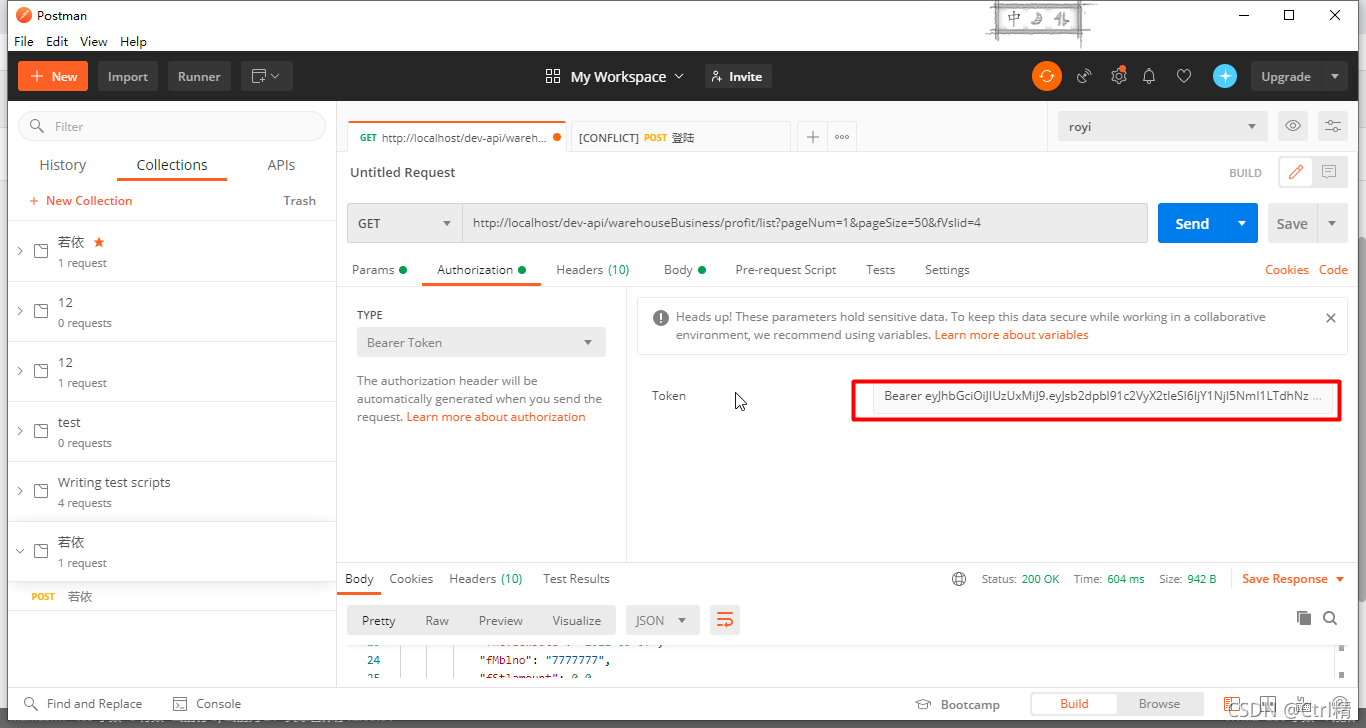This screenshot has width=1366, height=728.
Task: Open the JSON format dropdown
Action: pos(662,620)
